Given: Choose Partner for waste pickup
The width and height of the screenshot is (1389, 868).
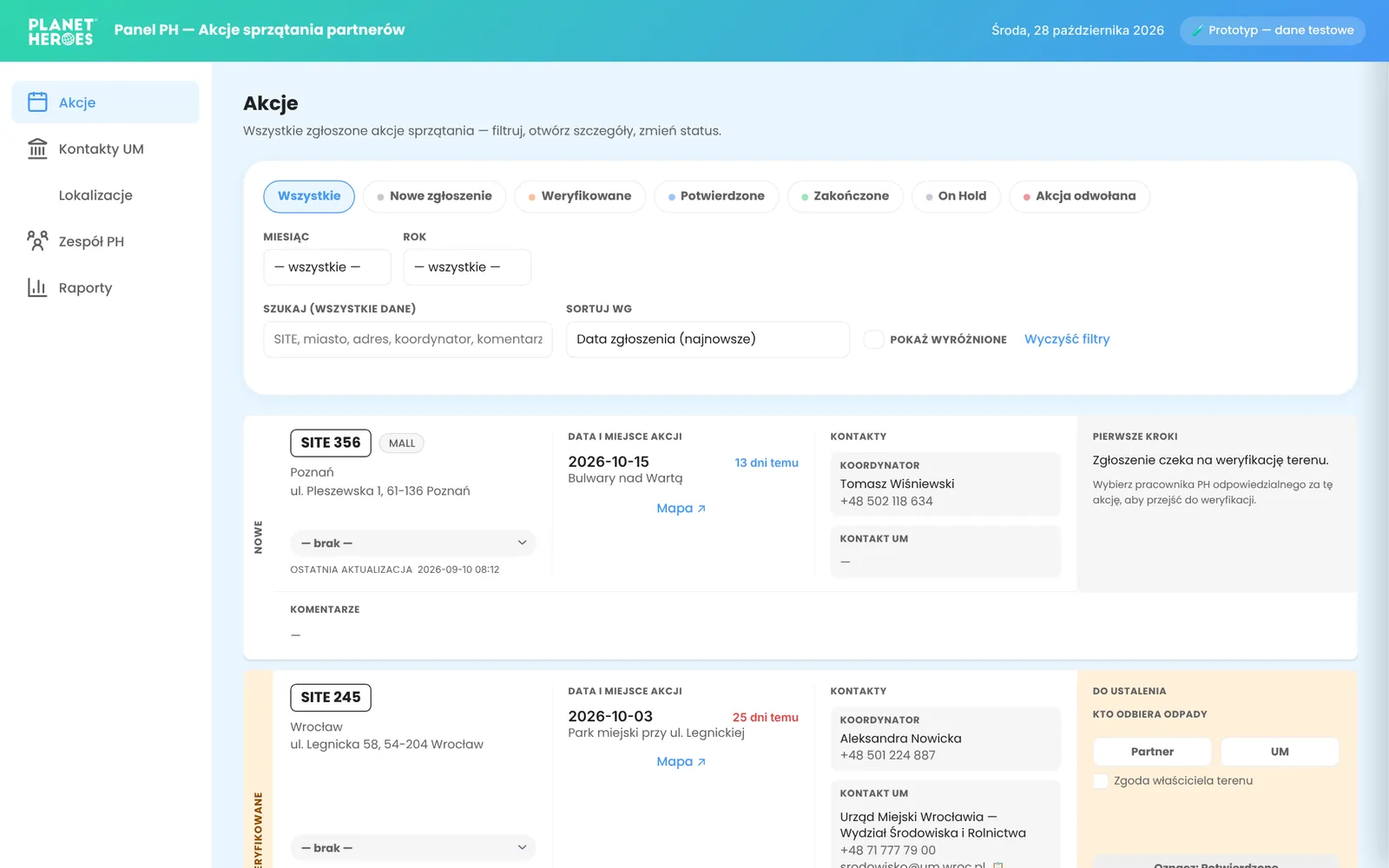Looking at the screenshot, I should point(1152,752).
